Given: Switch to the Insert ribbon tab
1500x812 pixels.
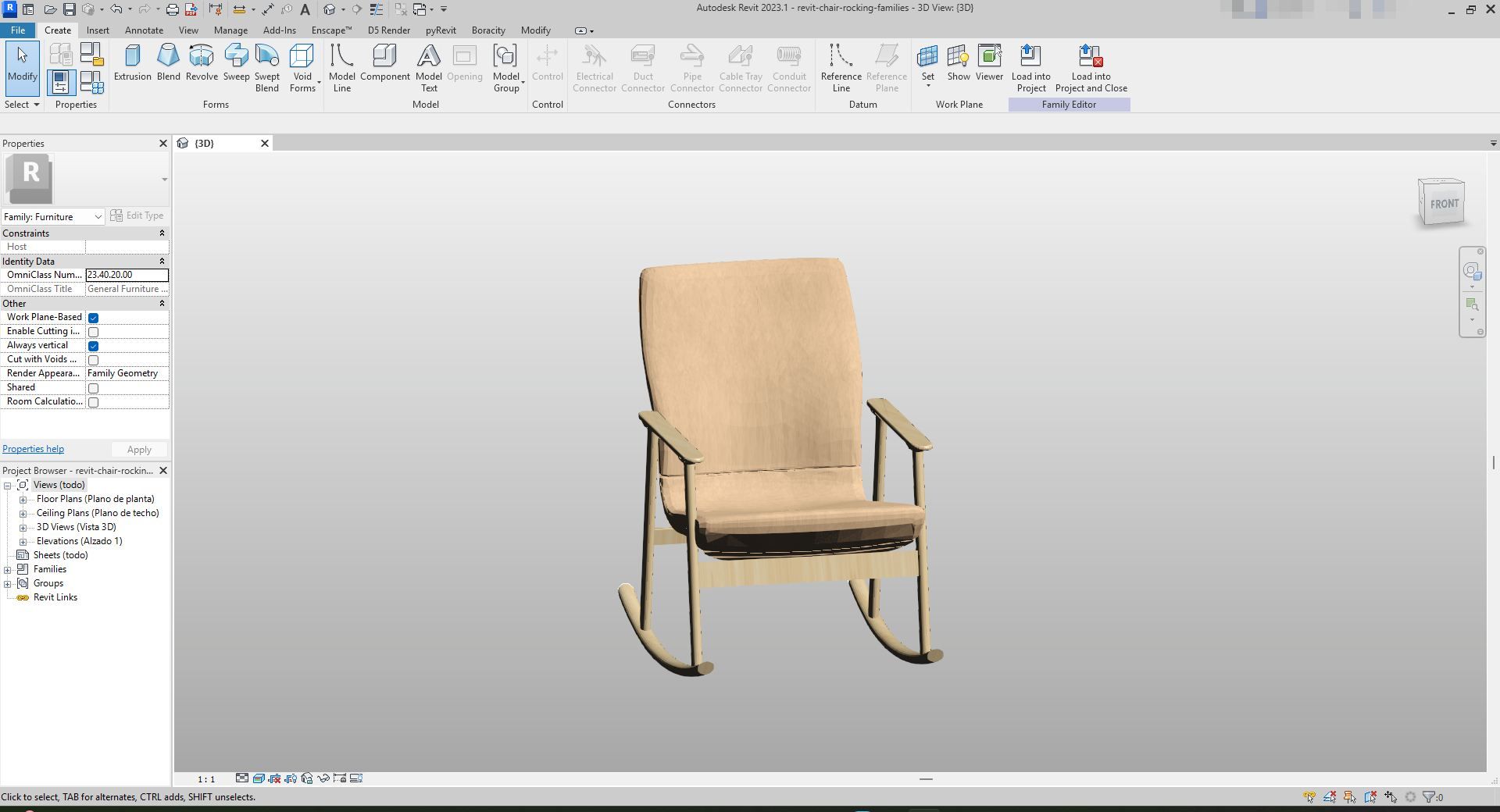Looking at the screenshot, I should click(x=98, y=30).
